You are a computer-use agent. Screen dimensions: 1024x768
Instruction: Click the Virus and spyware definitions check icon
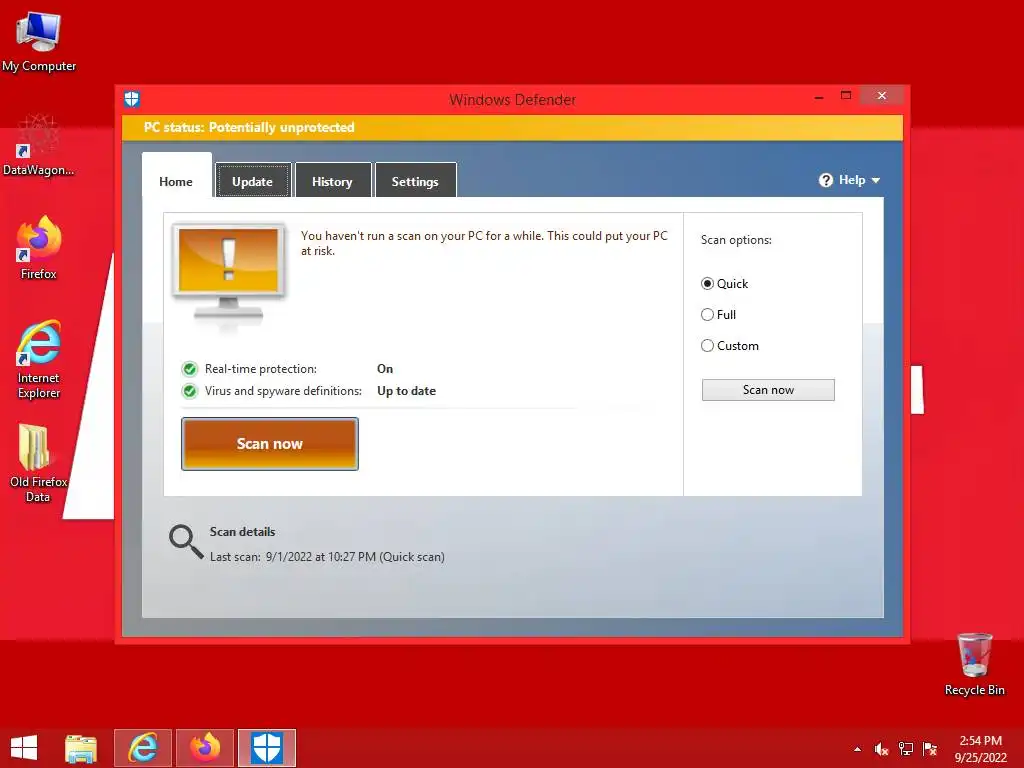click(x=189, y=391)
